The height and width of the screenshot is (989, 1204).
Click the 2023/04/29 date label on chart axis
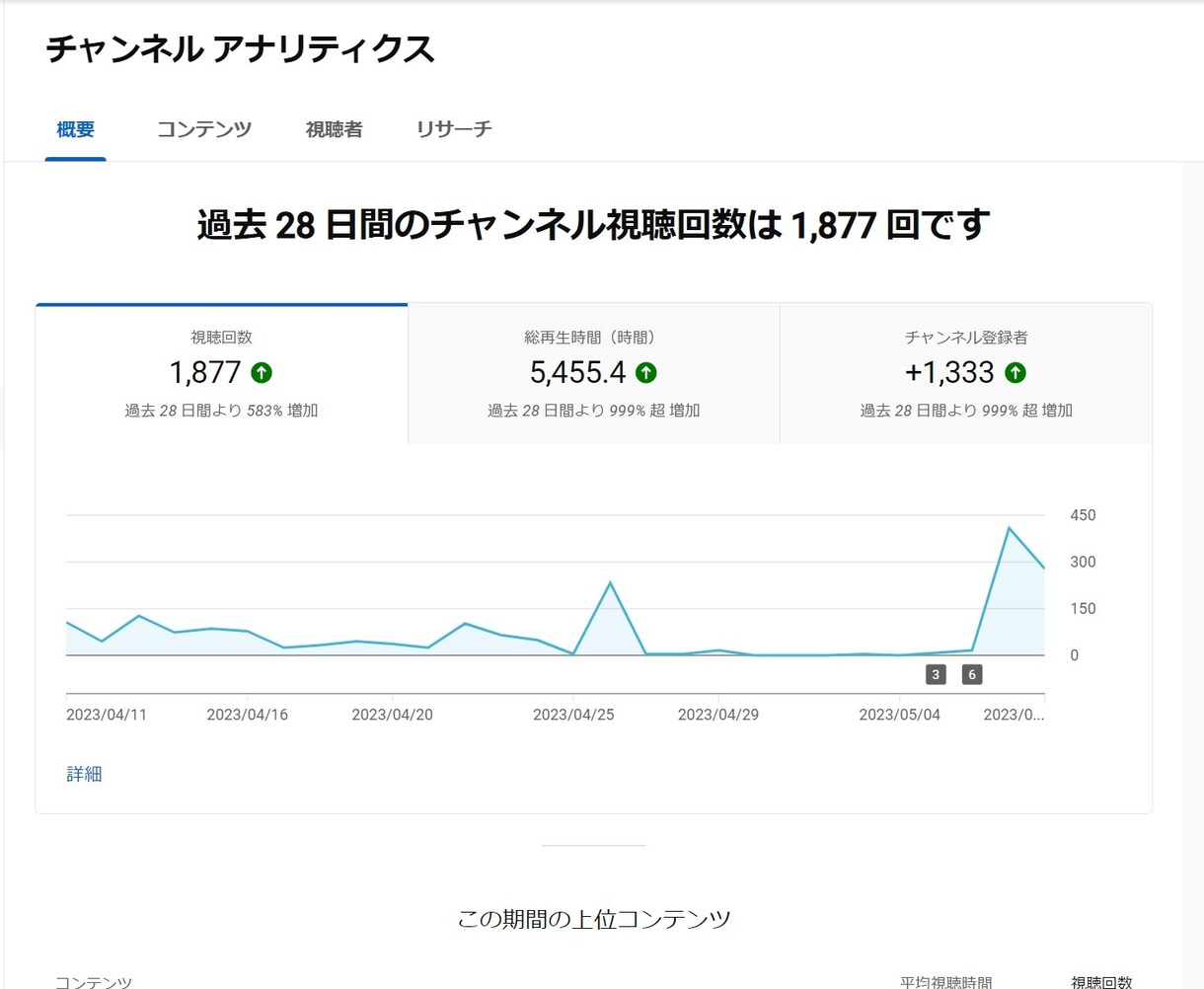(x=718, y=715)
